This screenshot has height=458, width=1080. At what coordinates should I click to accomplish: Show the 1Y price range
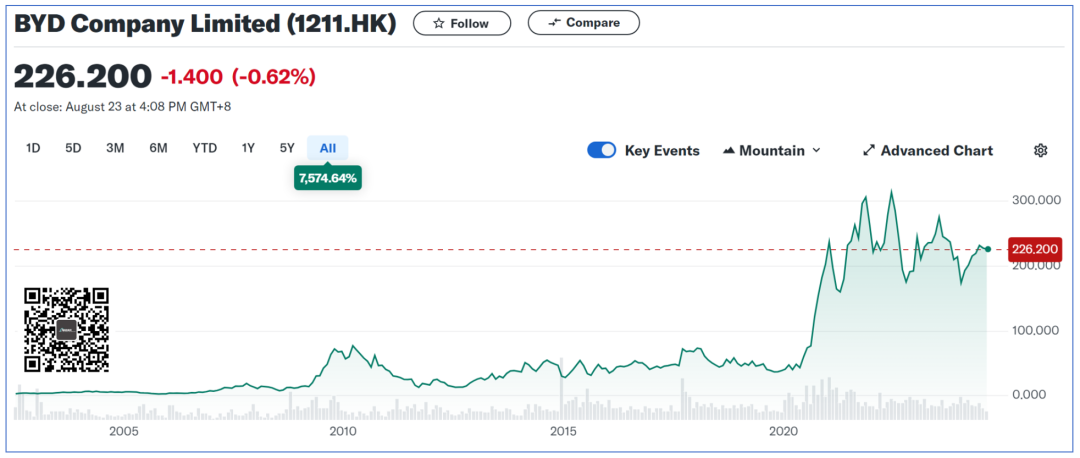click(x=248, y=148)
